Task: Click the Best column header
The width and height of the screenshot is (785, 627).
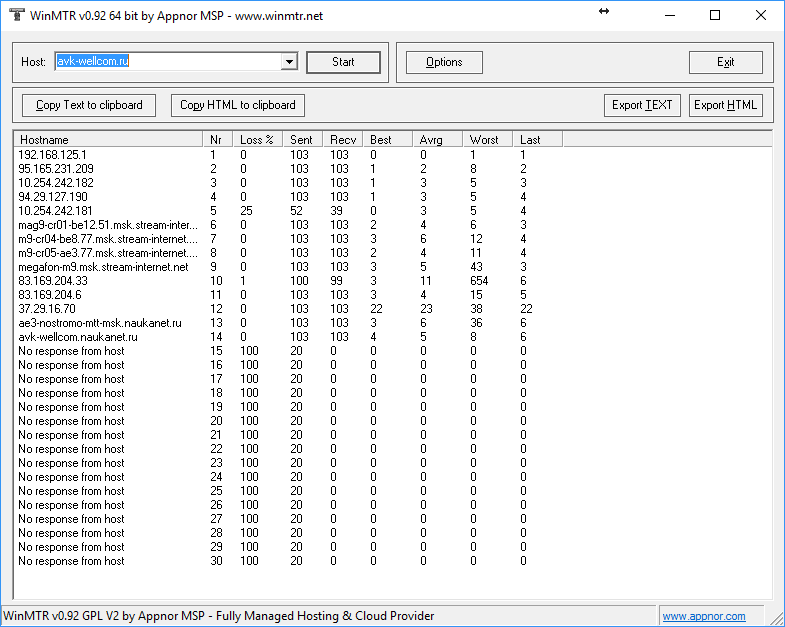Action: [387, 140]
